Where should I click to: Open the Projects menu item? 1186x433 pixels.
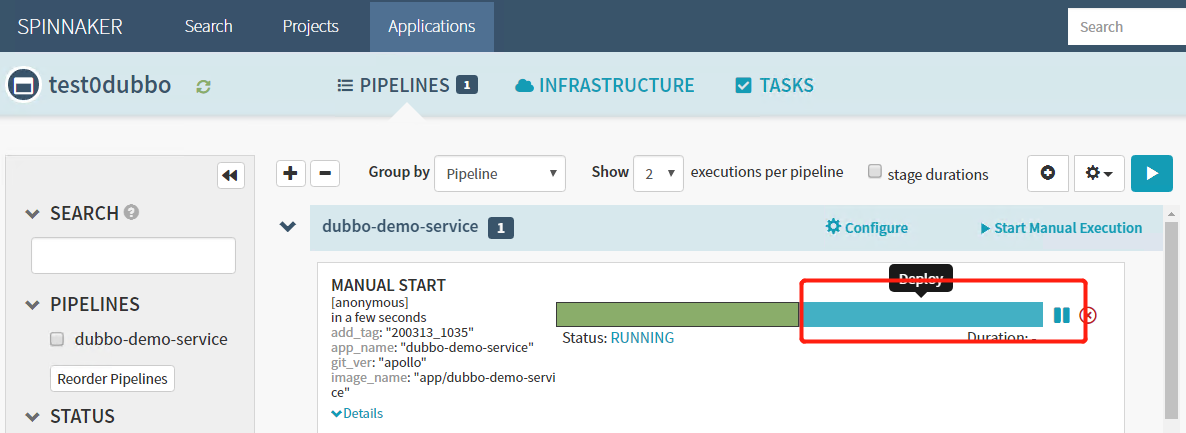pyautogui.click(x=310, y=26)
